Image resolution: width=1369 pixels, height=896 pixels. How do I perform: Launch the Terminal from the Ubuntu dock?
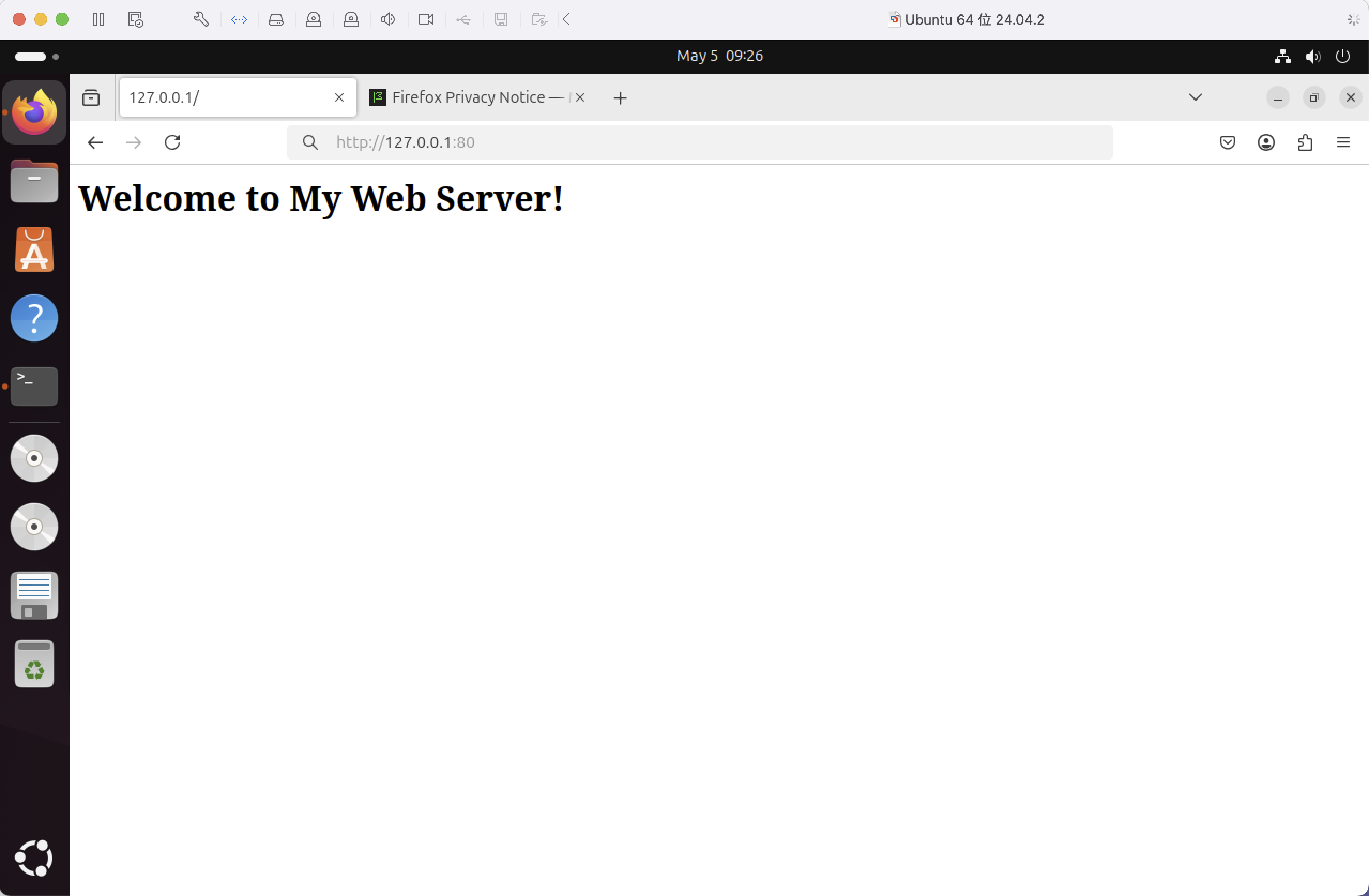[x=33, y=386]
